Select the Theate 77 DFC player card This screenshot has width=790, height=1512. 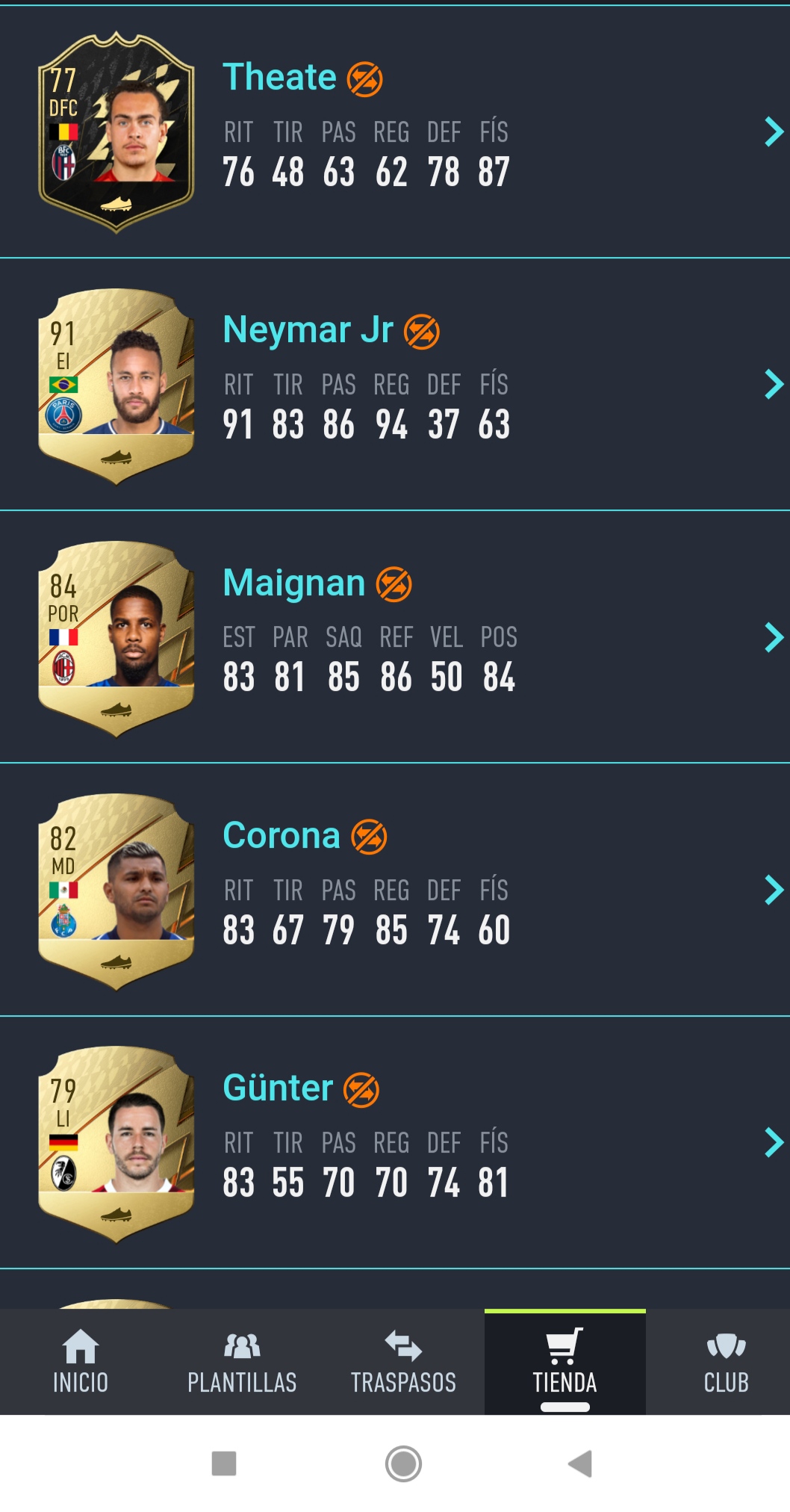tap(116, 132)
